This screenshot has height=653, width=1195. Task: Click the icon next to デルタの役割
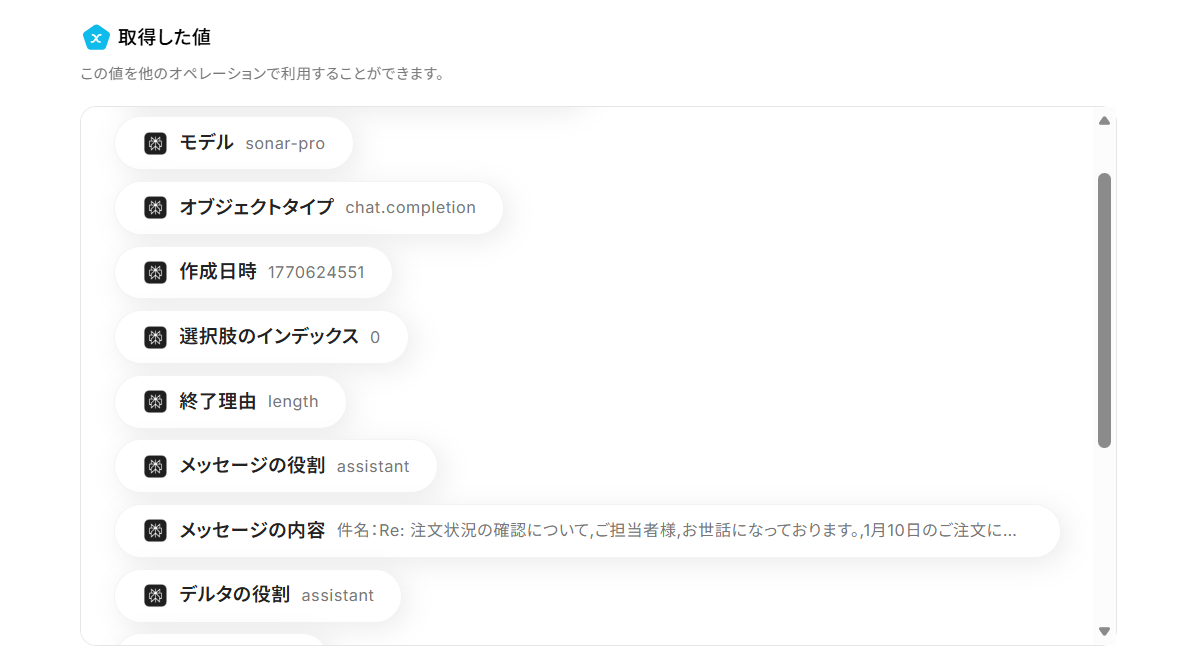tap(155, 595)
